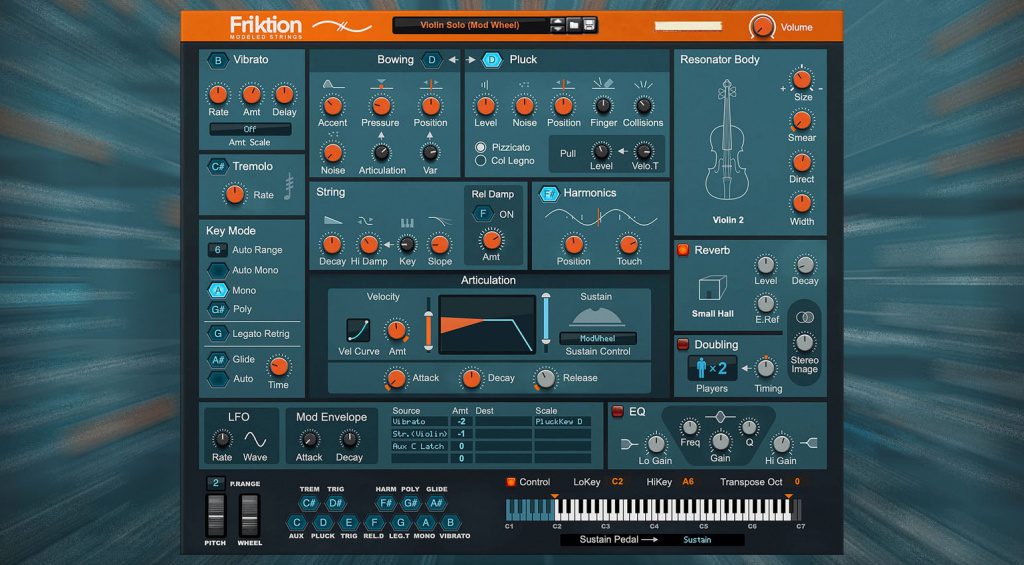The image size is (1024, 565).
Task: Click the Sustain envelope shape icon
Action: pos(596,317)
